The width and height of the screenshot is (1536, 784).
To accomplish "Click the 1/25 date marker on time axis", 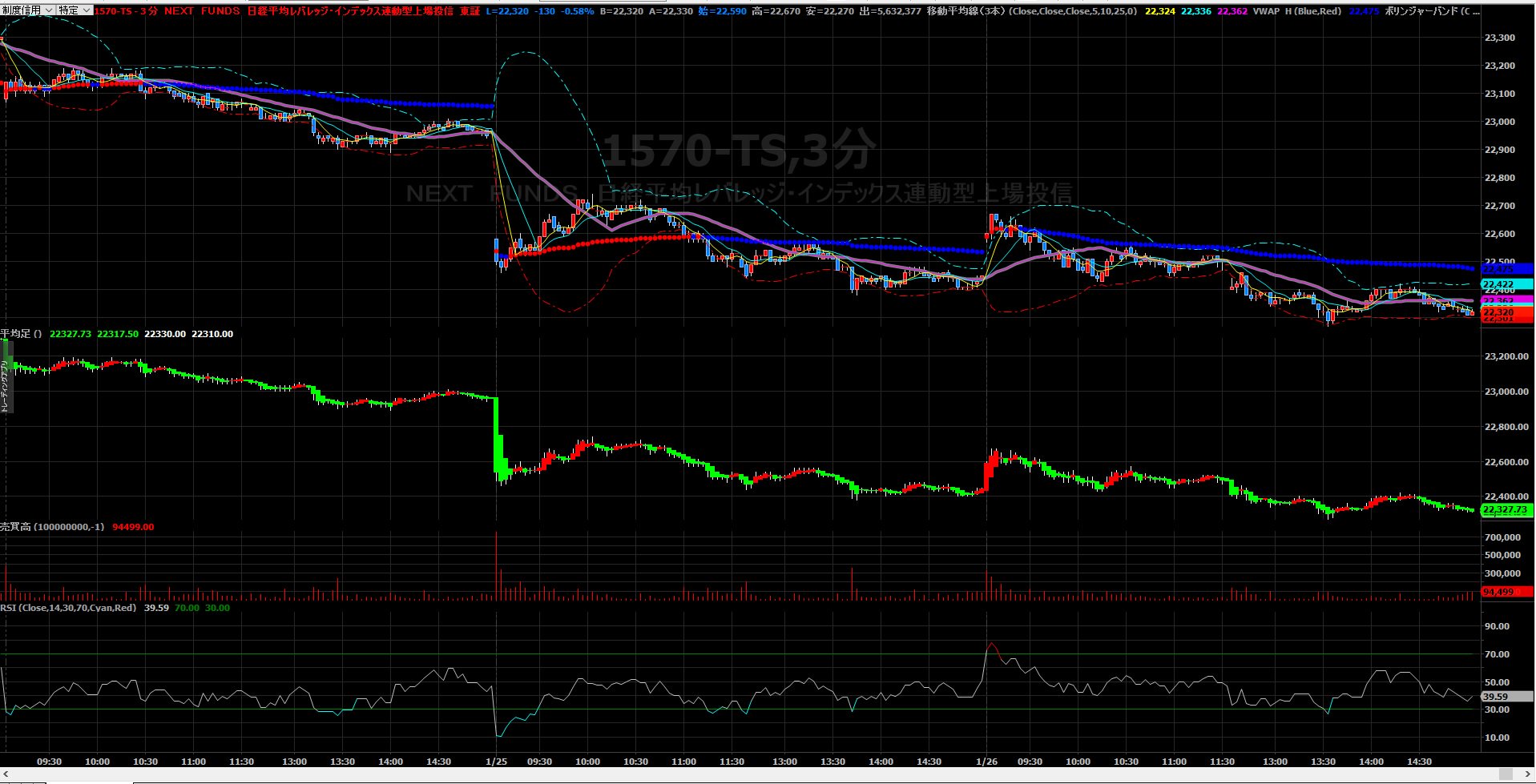I will 496,762.
